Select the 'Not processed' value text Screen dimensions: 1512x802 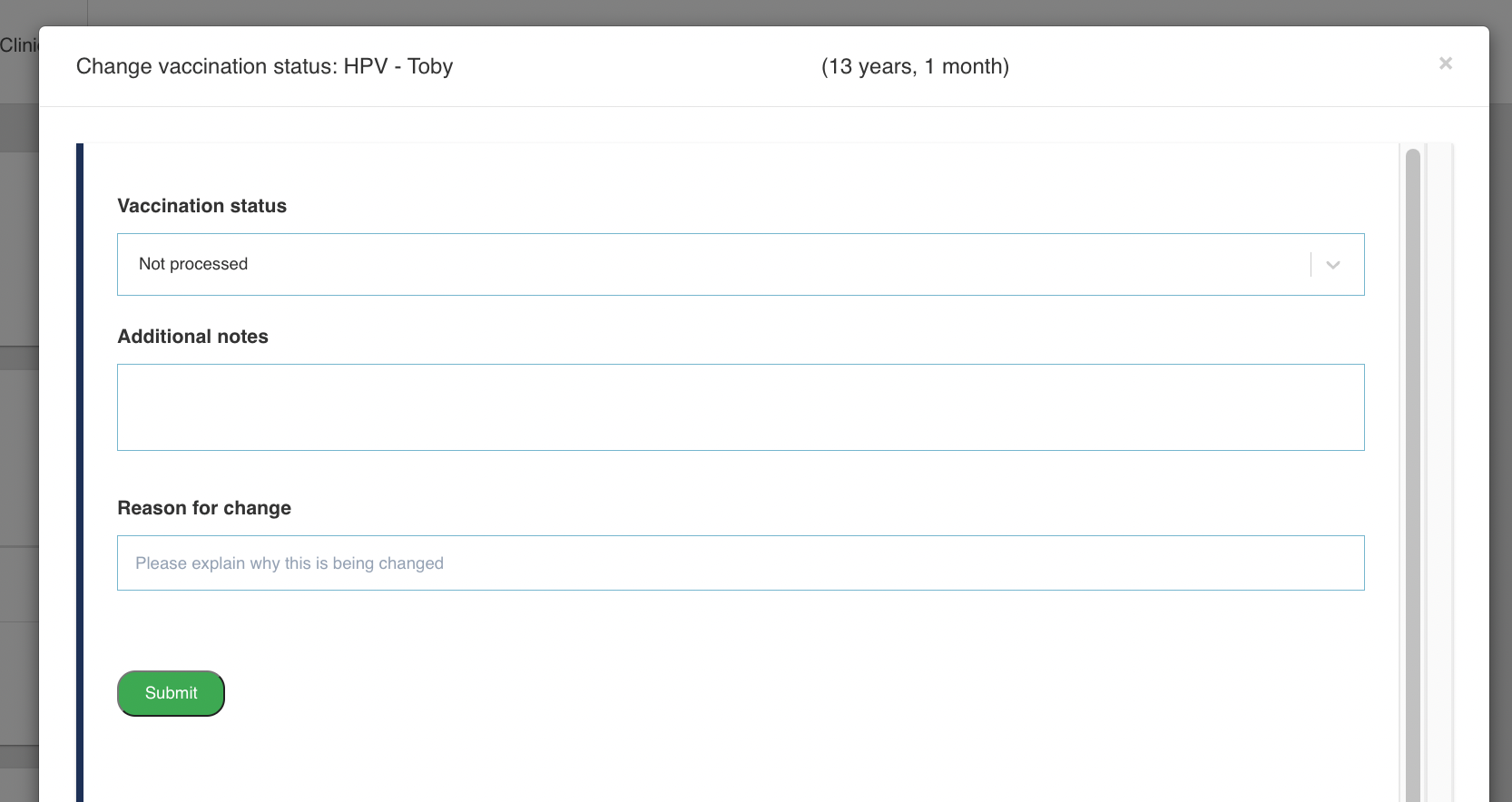(x=193, y=264)
